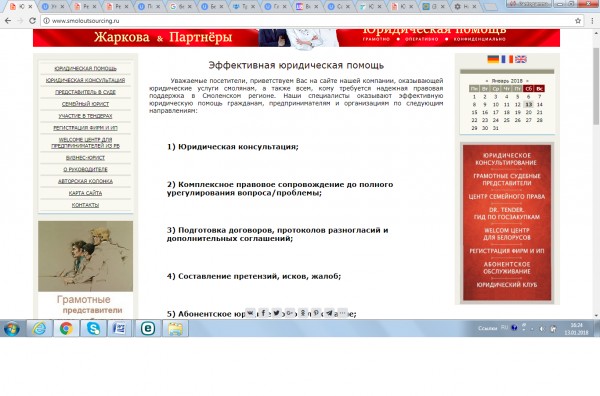
Task: Select the French flag language icon
Action: [x=507, y=59]
